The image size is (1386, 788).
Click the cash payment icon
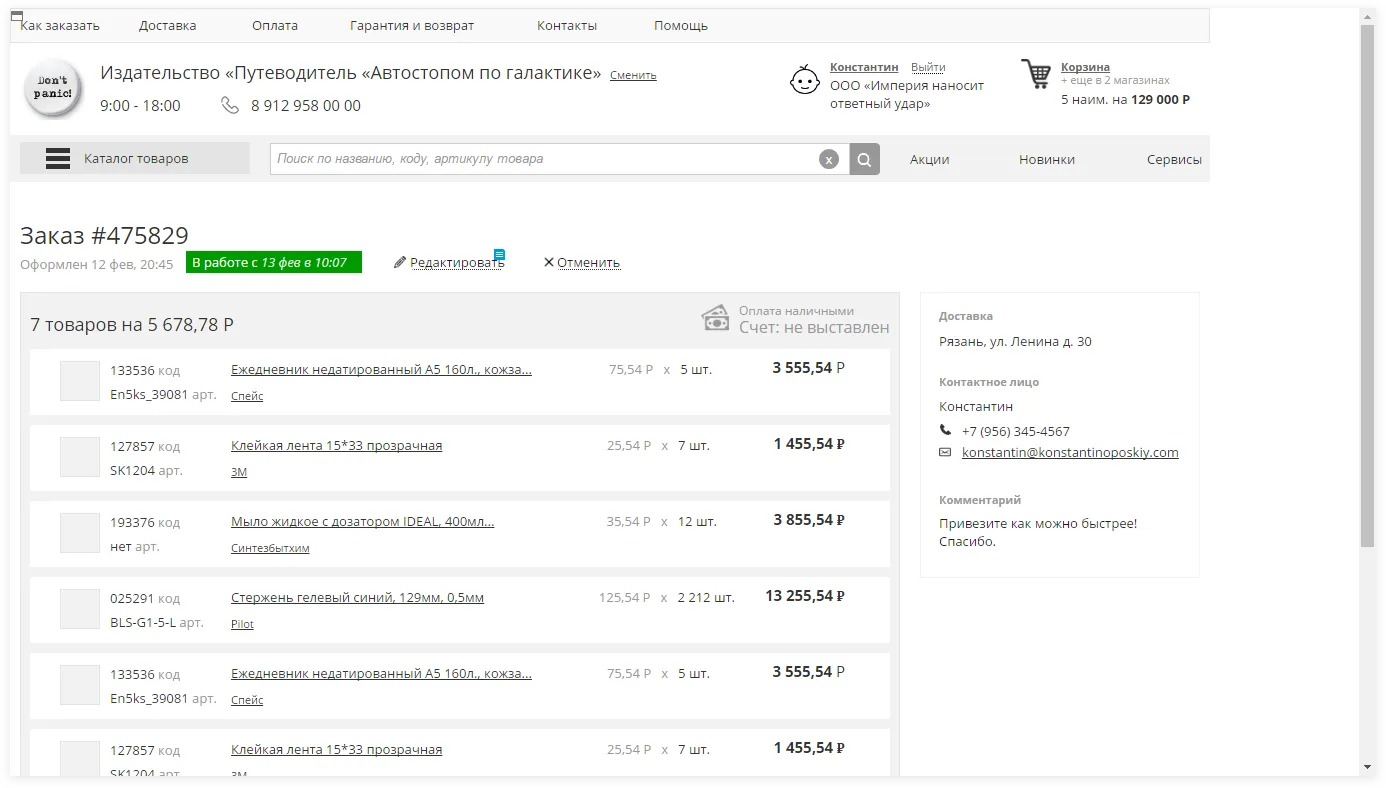(x=715, y=318)
